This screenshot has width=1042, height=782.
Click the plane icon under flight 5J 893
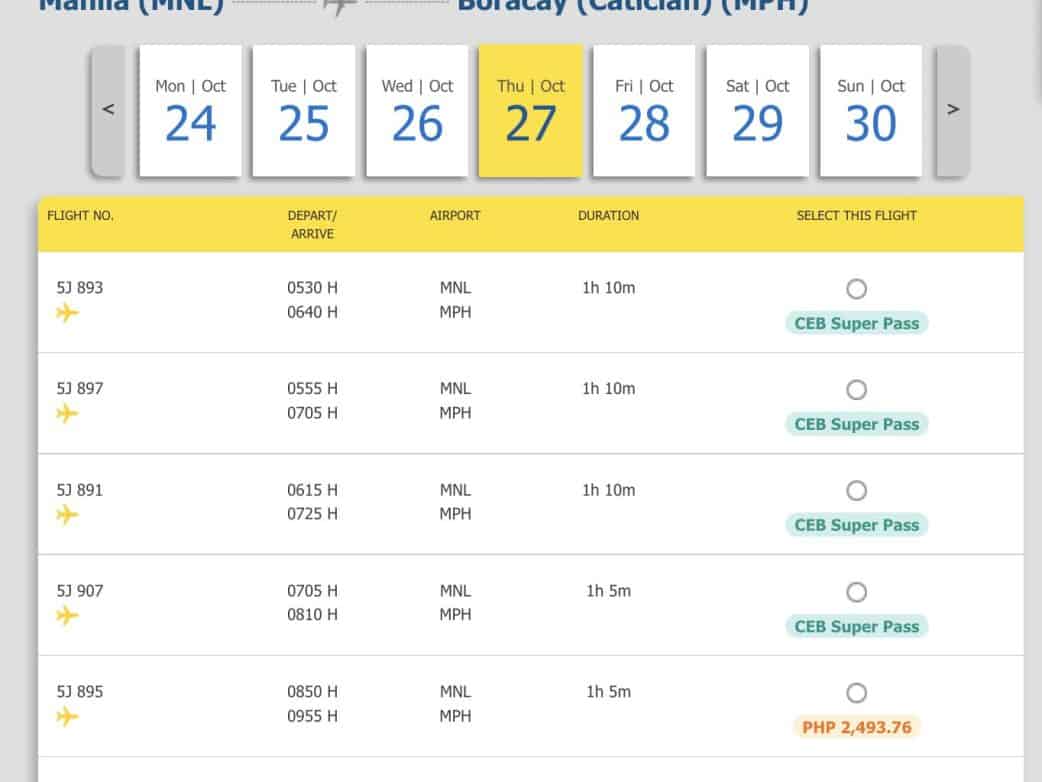tap(67, 313)
